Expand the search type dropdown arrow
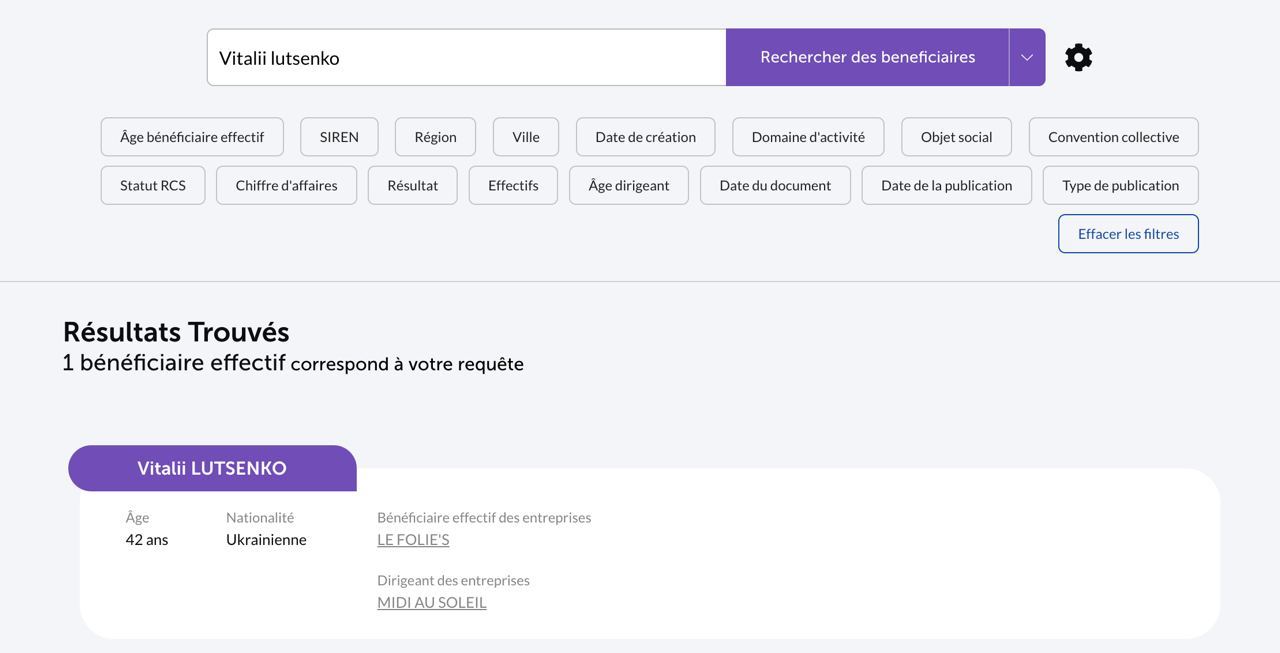Screen dimensions: 1280x653 pos(1027,57)
